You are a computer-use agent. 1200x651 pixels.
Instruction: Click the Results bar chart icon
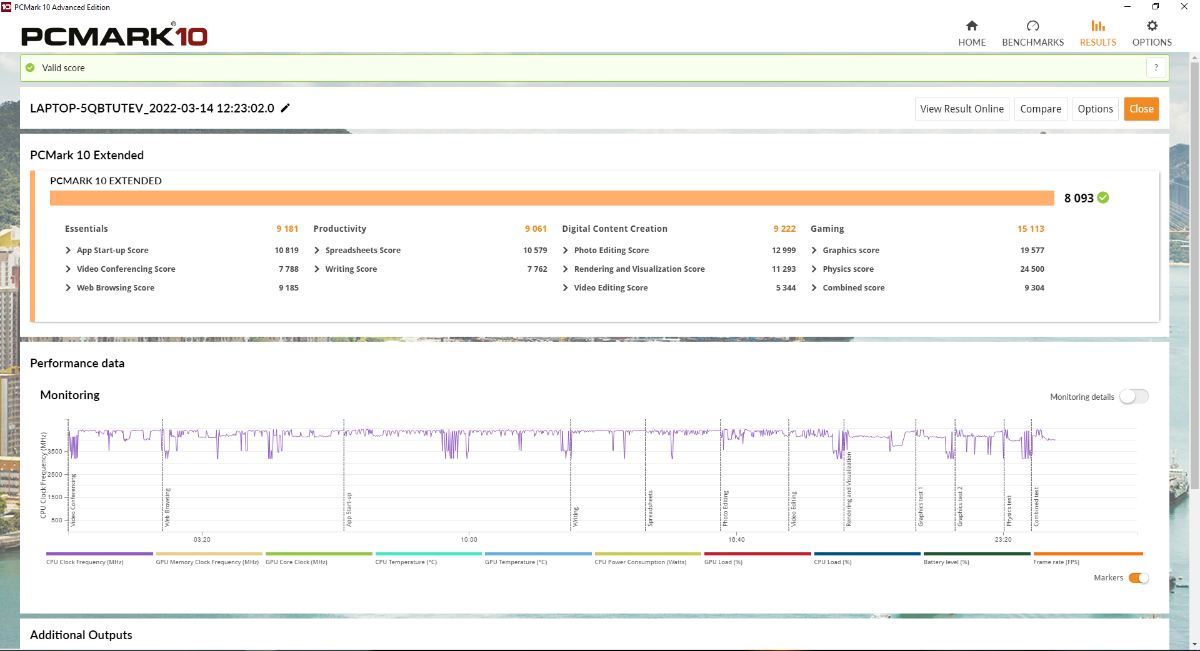point(1098,26)
